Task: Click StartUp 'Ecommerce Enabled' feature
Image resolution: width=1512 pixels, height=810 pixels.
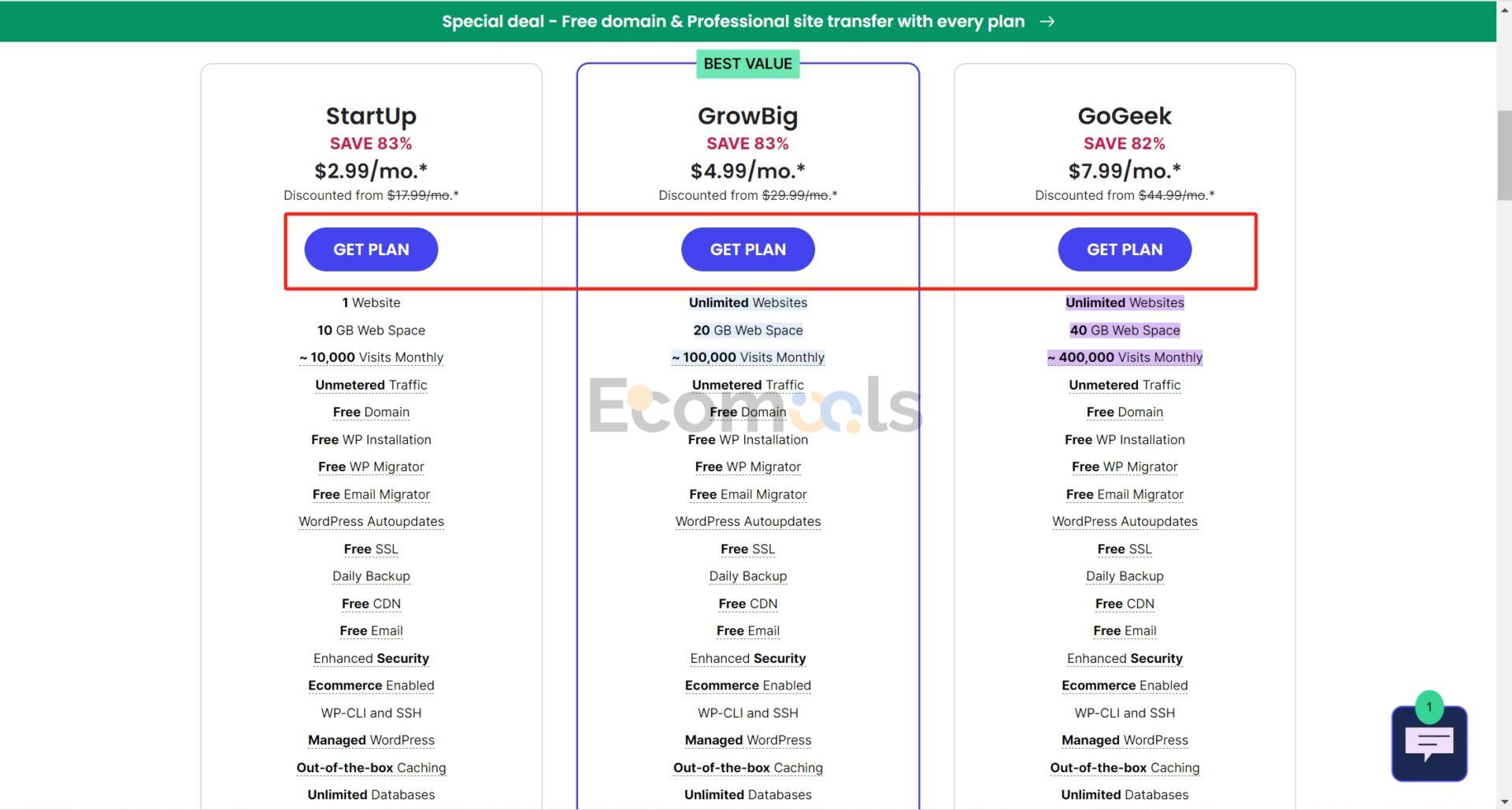Action: point(371,686)
